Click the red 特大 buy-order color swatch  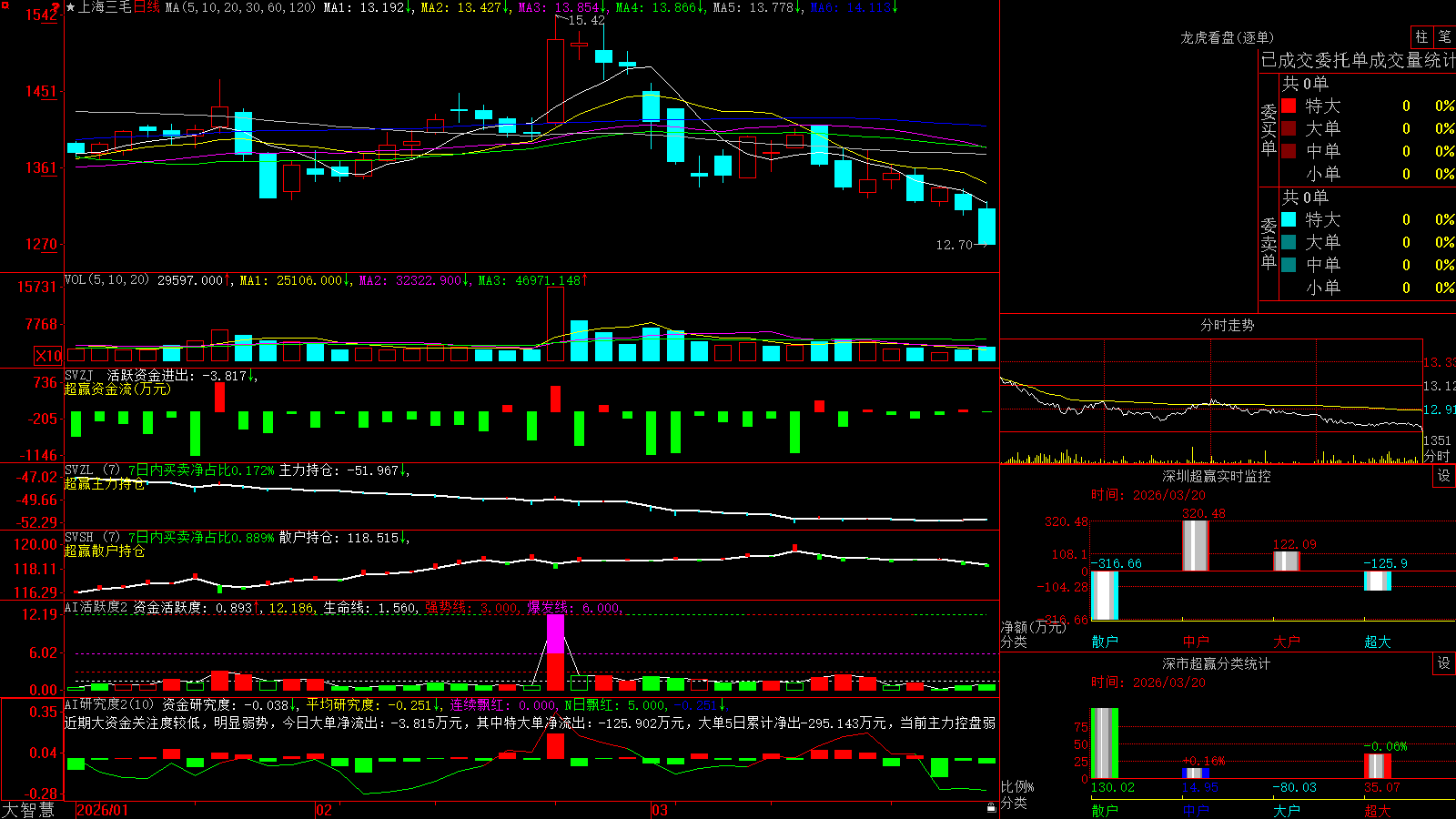tap(1289, 106)
